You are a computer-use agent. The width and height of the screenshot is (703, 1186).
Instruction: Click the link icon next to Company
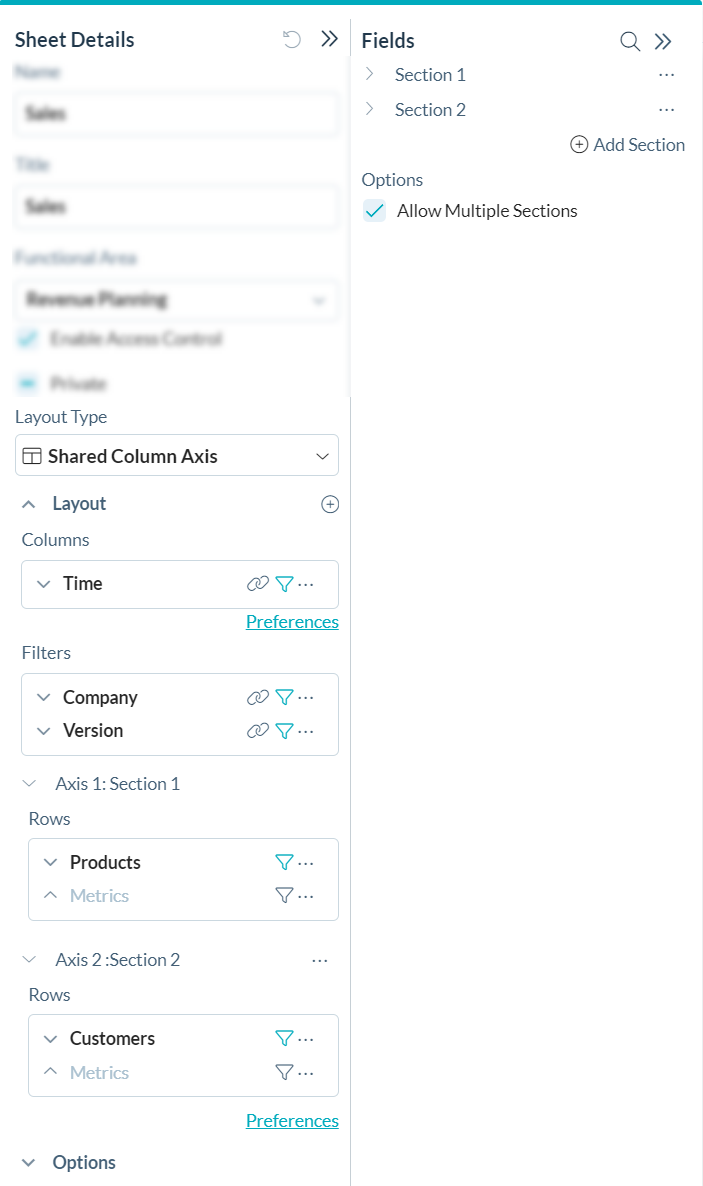pos(258,697)
